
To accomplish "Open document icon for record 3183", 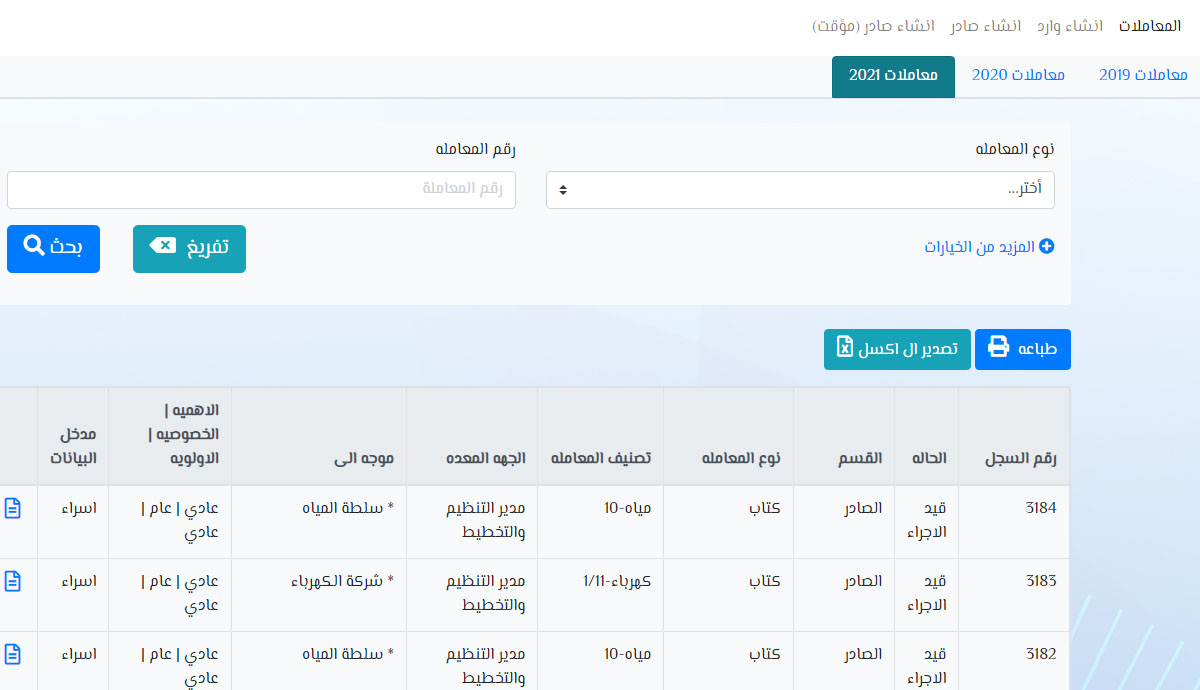I will 13,581.
